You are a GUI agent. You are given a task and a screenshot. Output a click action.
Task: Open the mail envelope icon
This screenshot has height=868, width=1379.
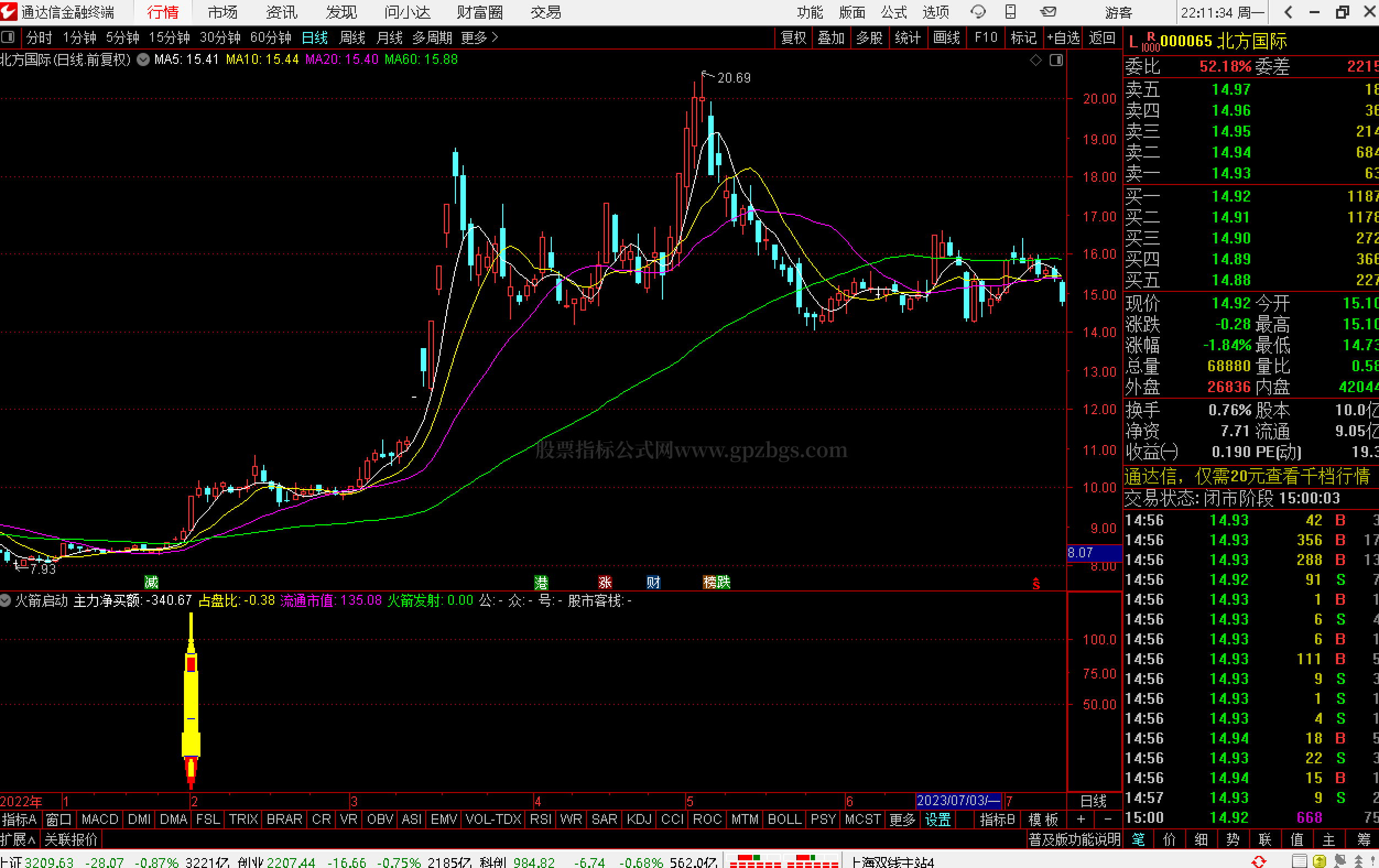1048,12
